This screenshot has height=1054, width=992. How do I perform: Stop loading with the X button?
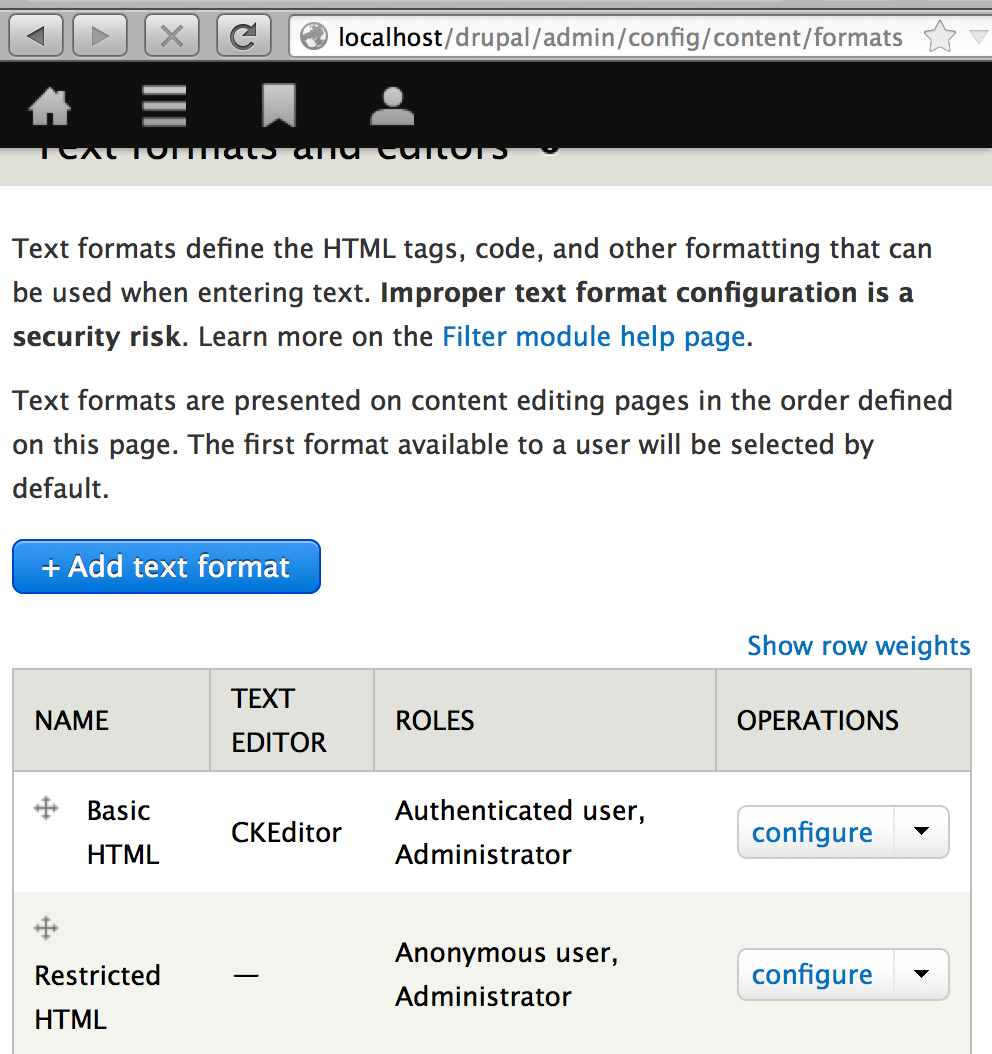pos(172,36)
